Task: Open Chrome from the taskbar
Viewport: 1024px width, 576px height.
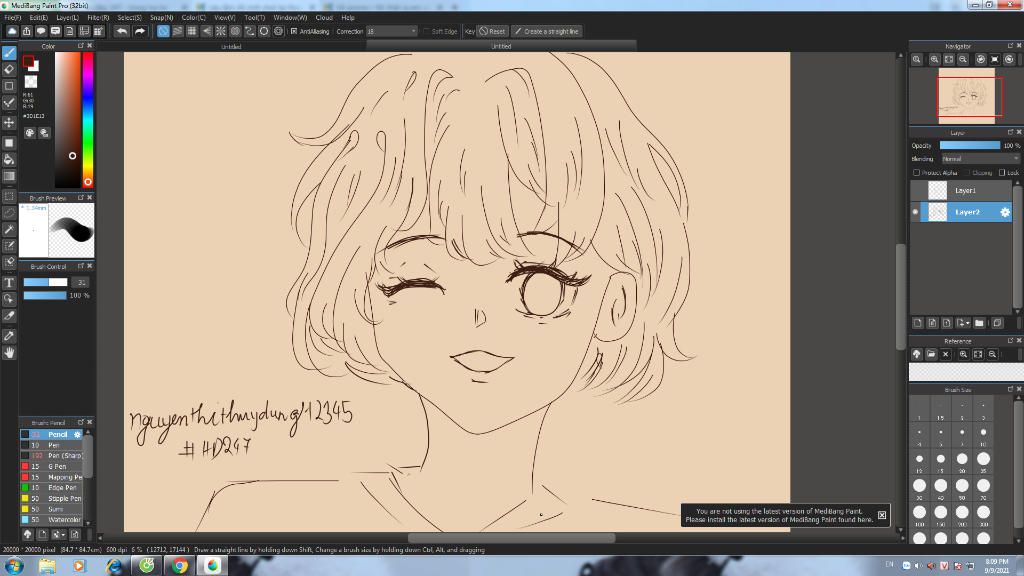Action: coord(180,566)
